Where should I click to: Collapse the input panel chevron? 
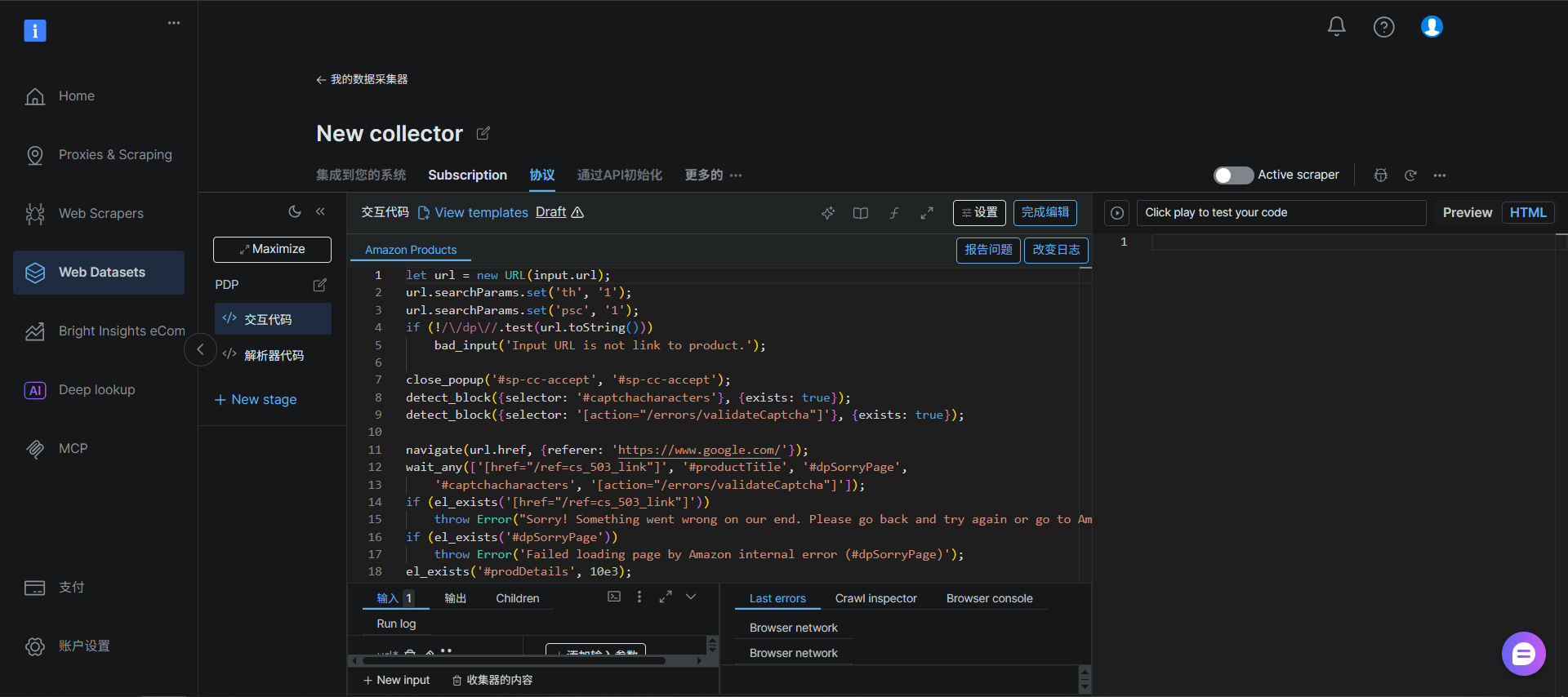[691, 597]
